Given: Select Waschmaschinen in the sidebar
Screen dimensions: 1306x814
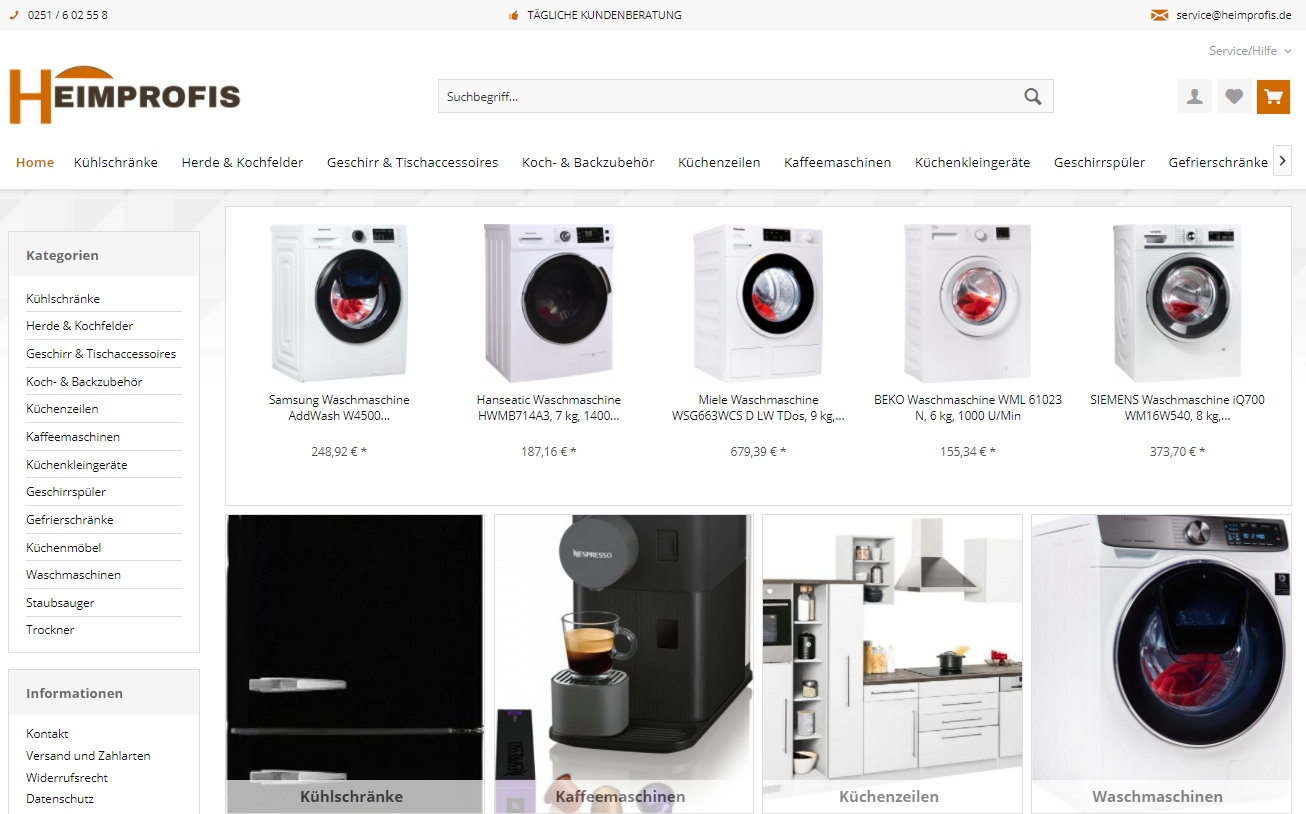Looking at the screenshot, I should (74, 575).
